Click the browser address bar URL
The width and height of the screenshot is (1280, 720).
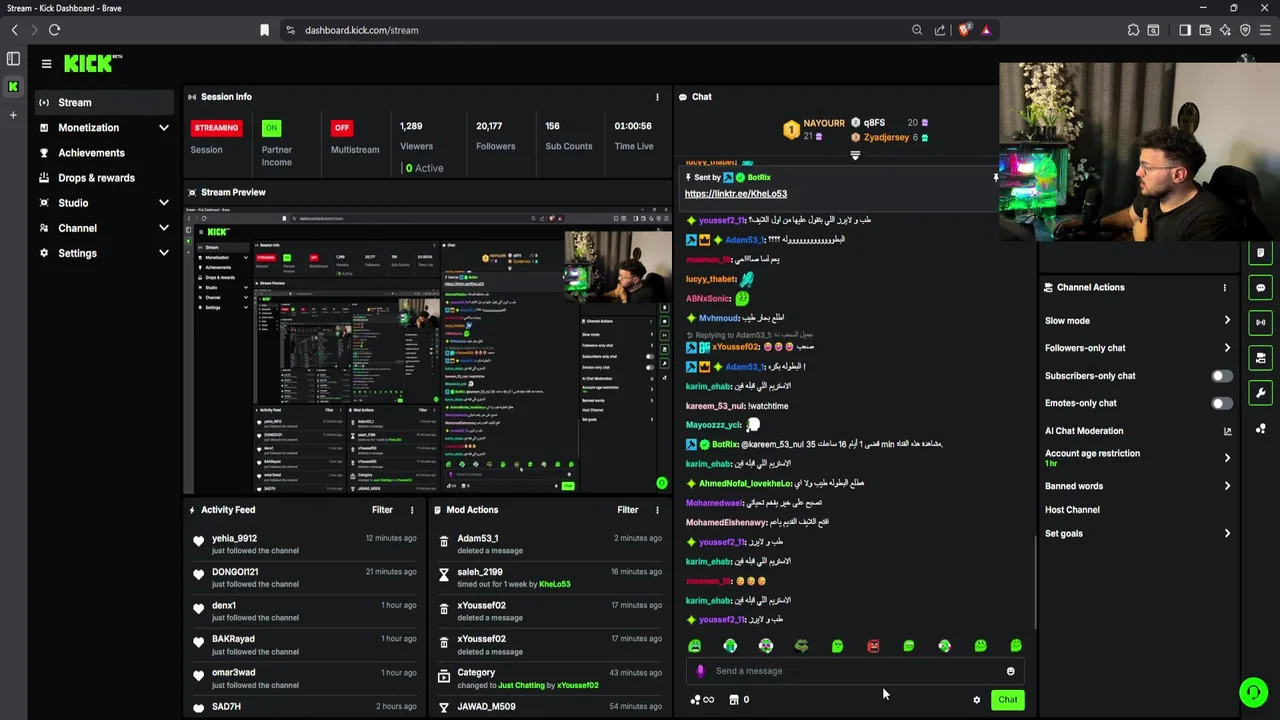click(362, 30)
